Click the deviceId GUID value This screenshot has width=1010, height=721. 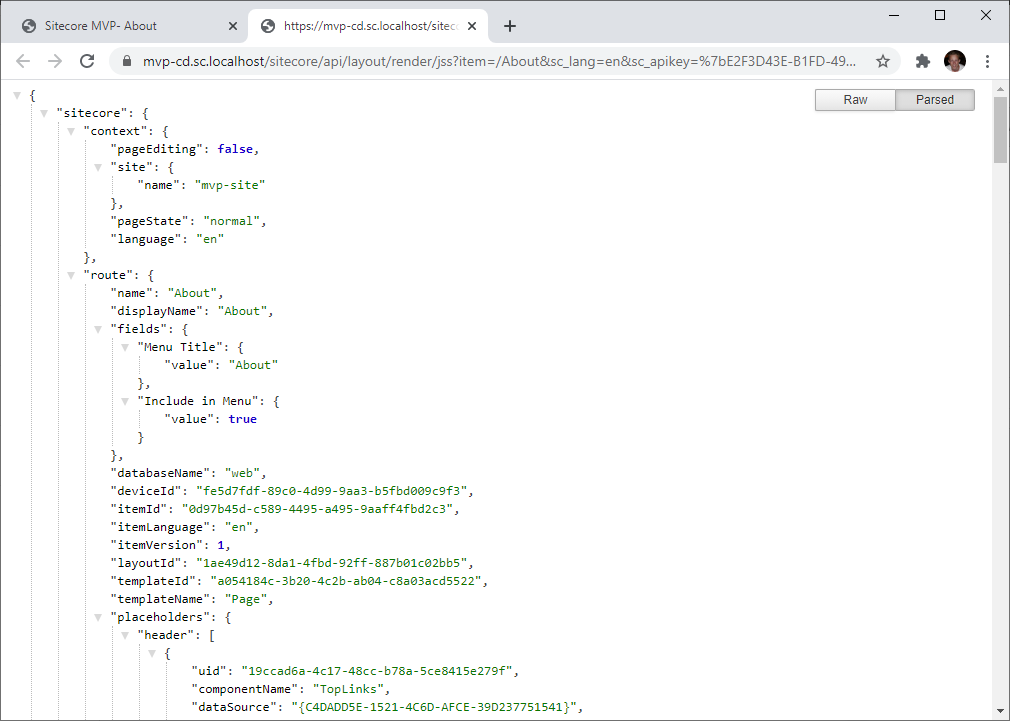pyautogui.click(x=331, y=491)
